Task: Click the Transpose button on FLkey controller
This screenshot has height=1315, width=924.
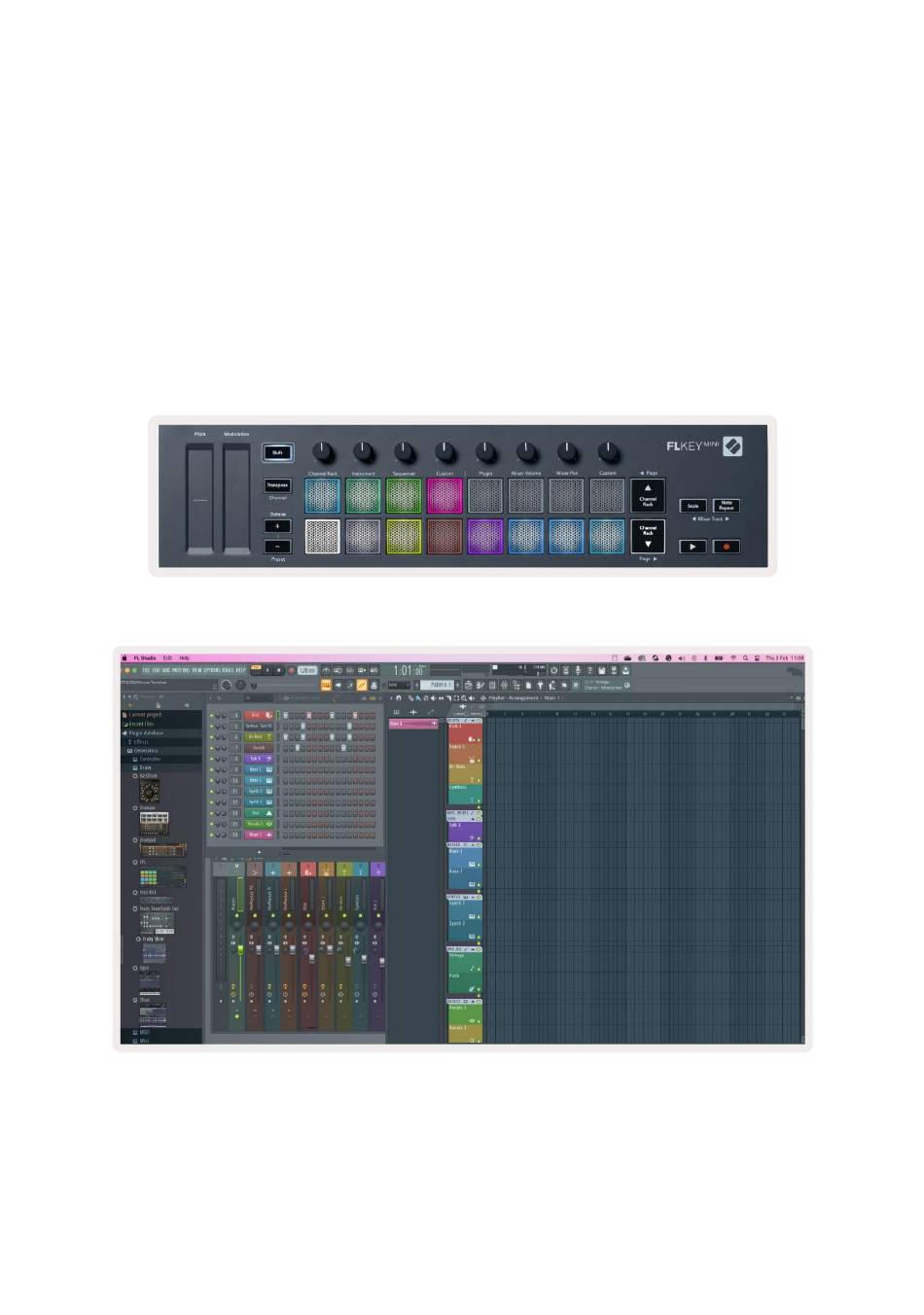Action: coord(277,484)
